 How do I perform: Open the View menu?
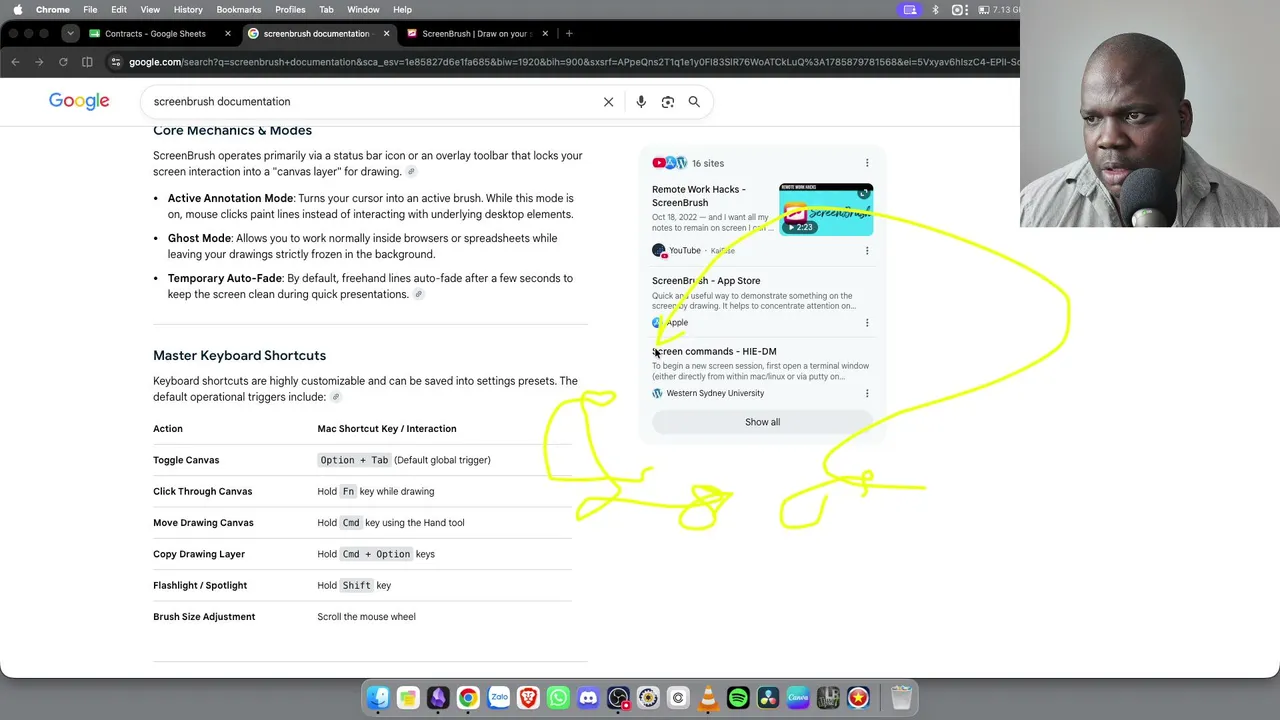150,10
